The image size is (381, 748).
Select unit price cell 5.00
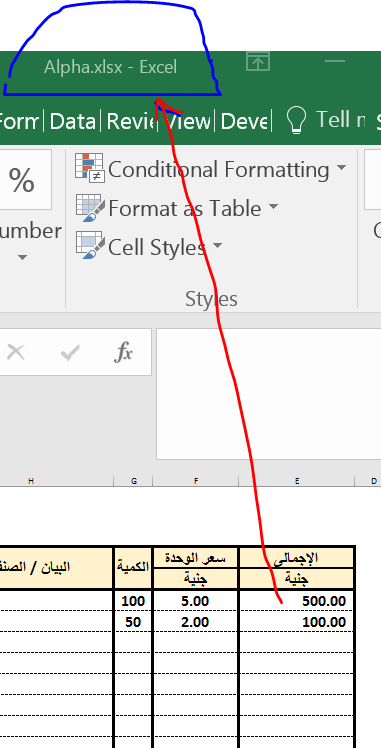196,601
